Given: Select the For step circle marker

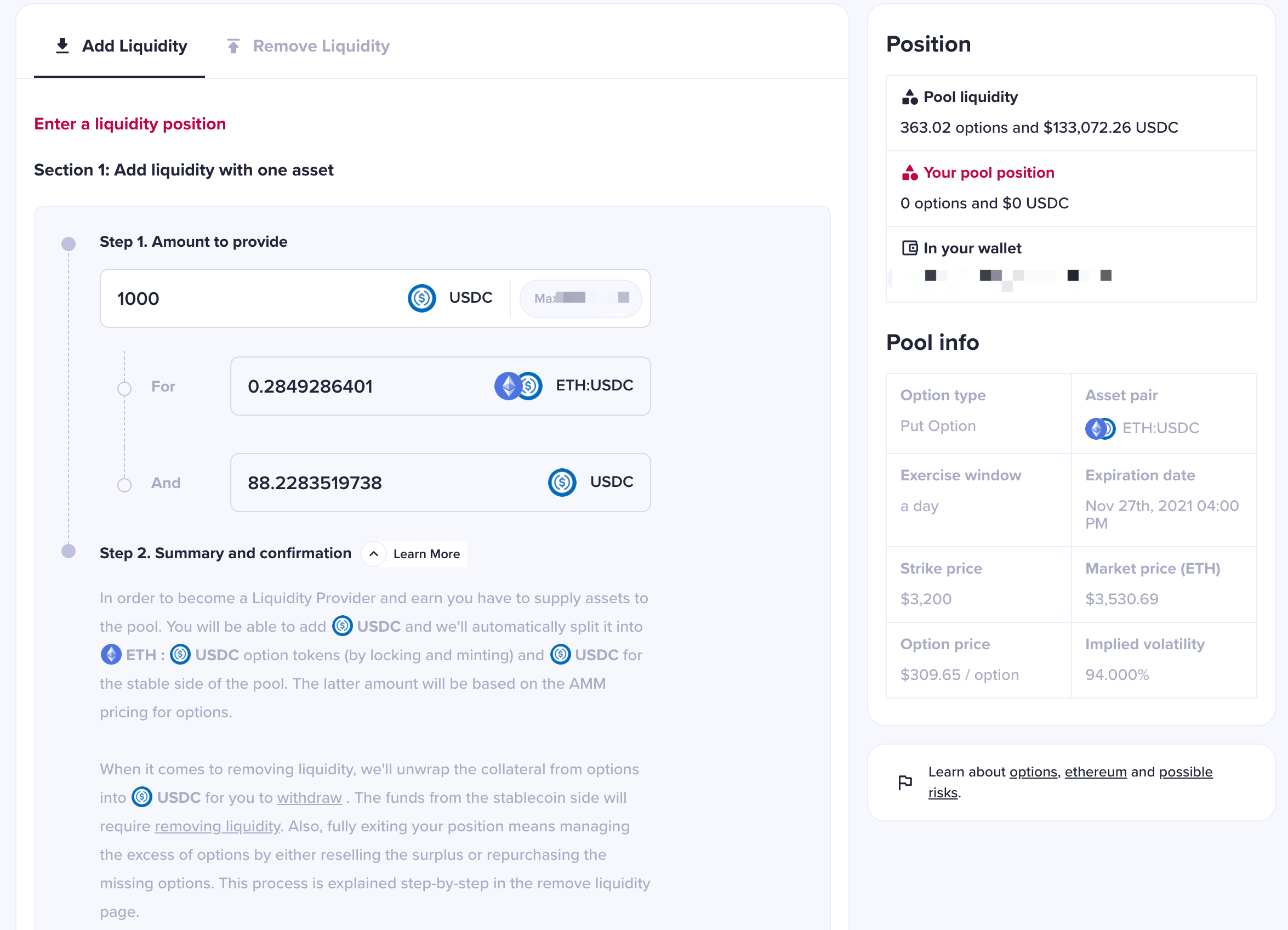Looking at the screenshot, I should tap(124, 389).
